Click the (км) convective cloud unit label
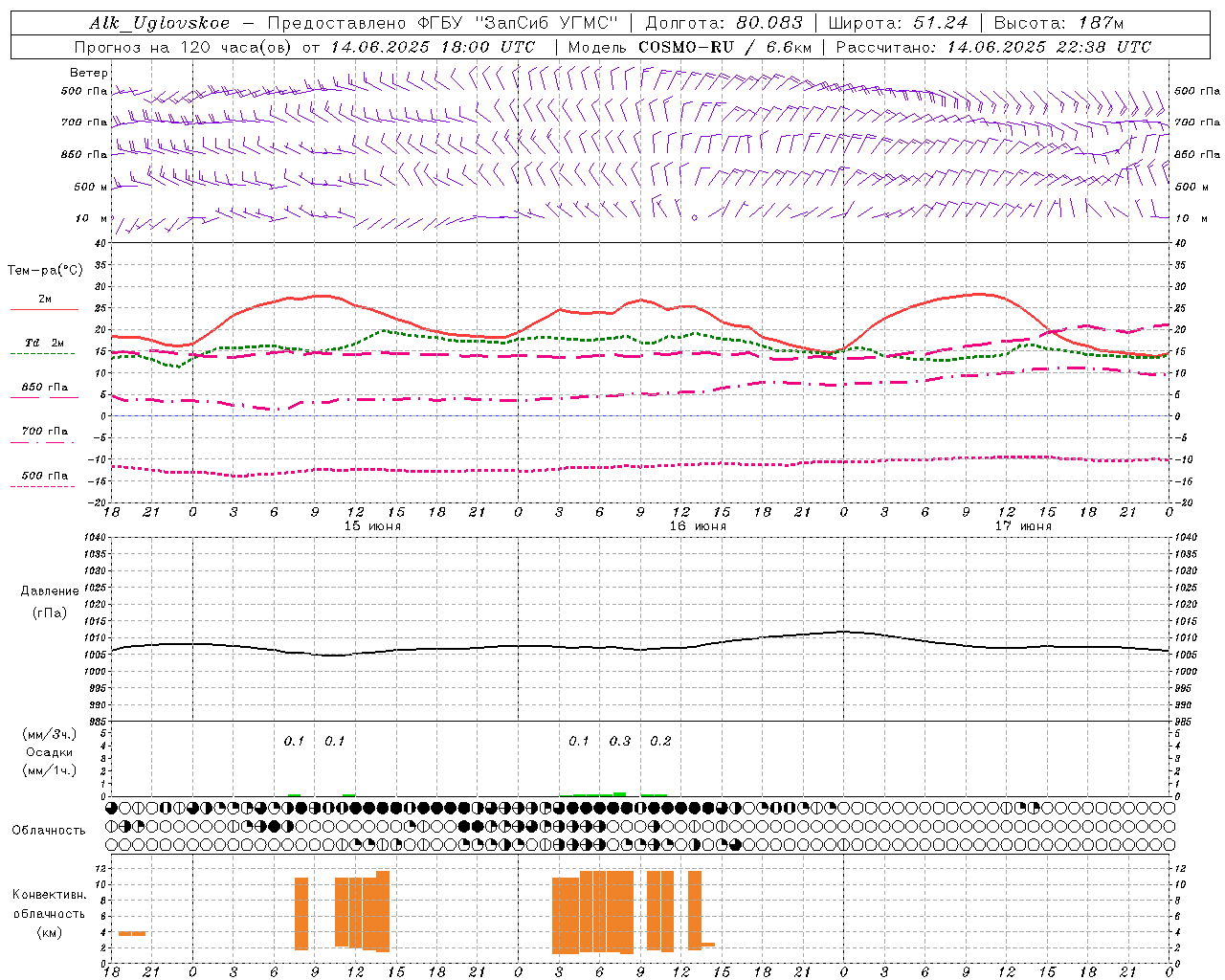1225x980 pixels. coord(50,932)
